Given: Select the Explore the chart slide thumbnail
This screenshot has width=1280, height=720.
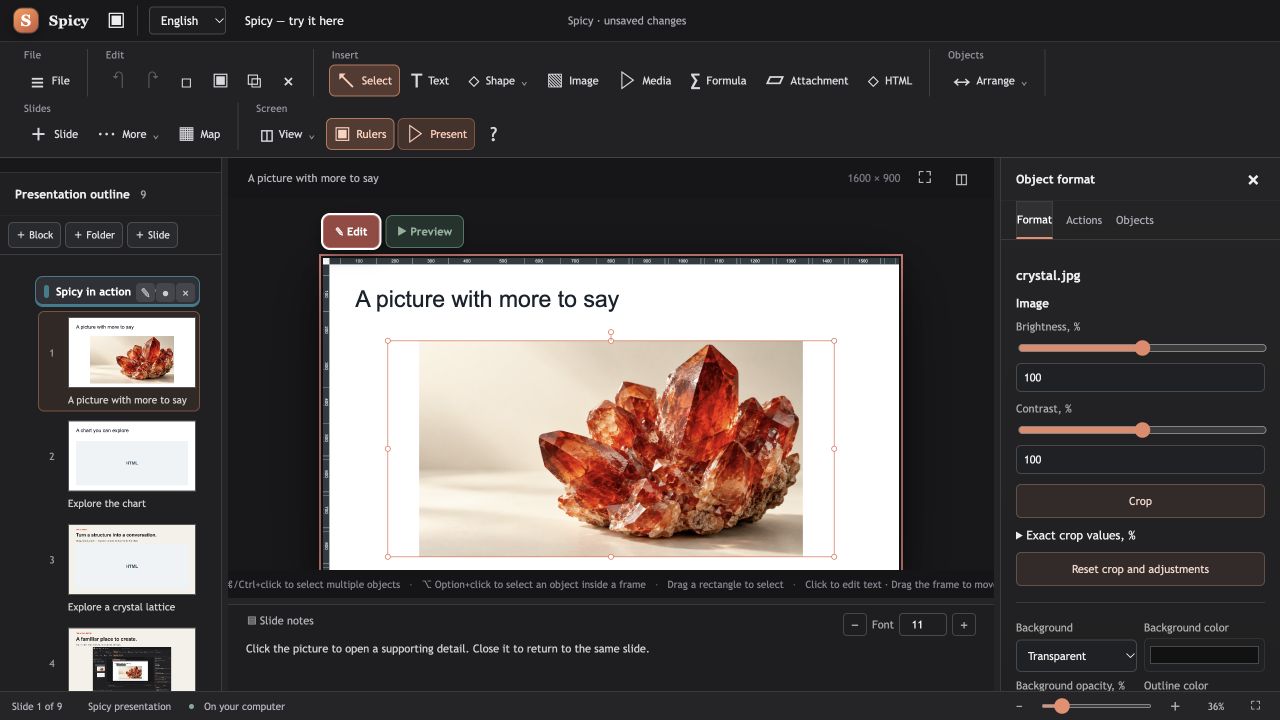Looking at the screenshot, I should (132, 456).
